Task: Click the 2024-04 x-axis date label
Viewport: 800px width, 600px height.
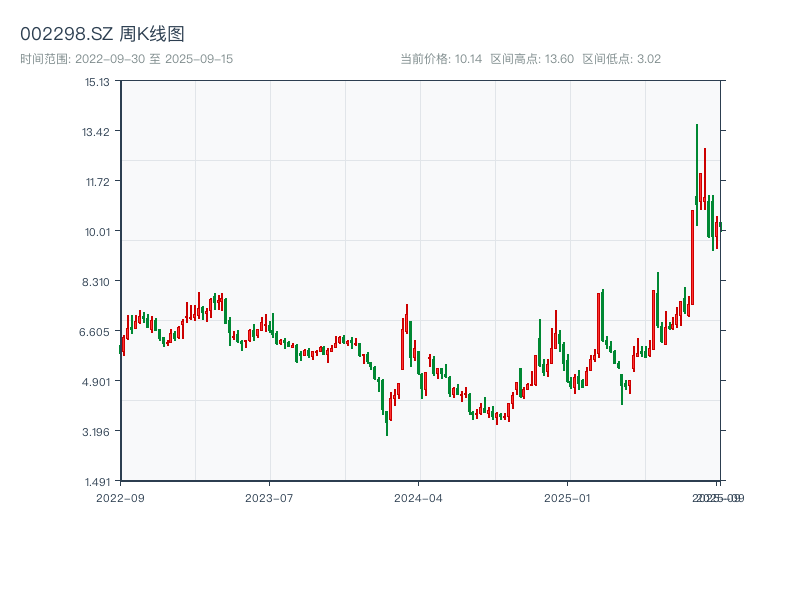Action: pos(418,498)
